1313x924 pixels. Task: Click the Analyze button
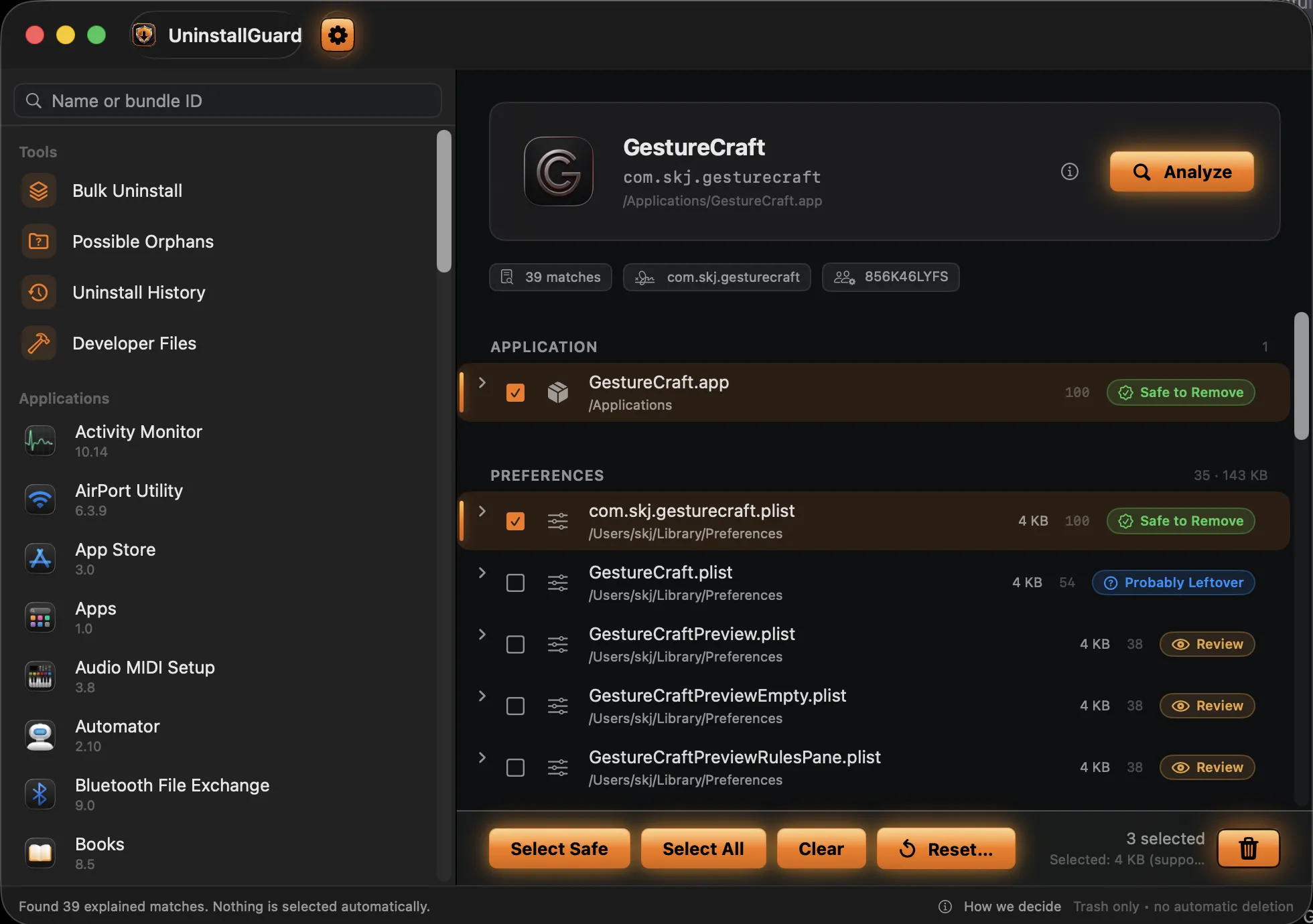click(x=1182, y=172)
